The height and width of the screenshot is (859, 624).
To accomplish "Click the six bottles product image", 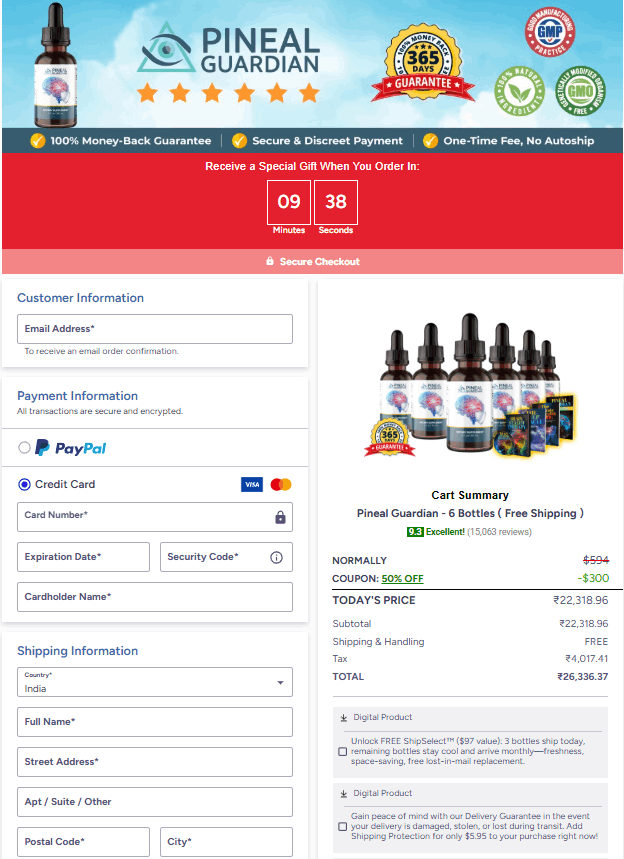I will [470, 385].
